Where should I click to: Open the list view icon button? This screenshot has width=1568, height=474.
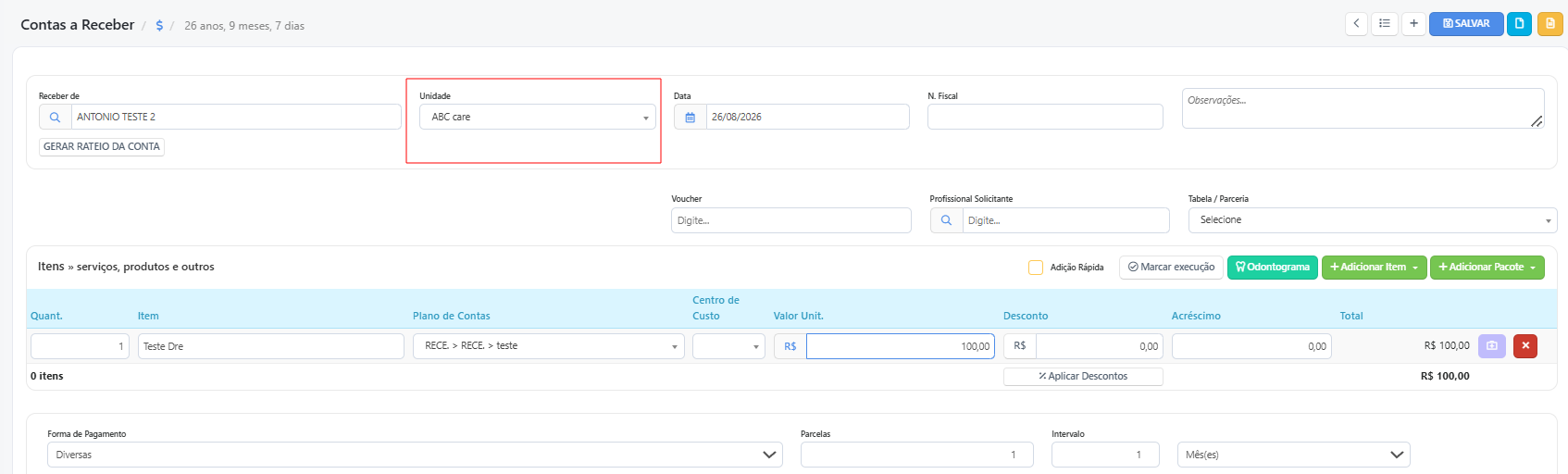pyautogui.click(x=1385, y=23)
